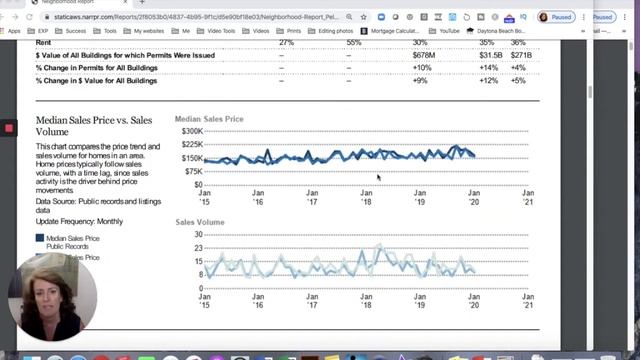
Task: Click "Jan '21" label under Sales Volume chart
Action: tap(528, 301)
